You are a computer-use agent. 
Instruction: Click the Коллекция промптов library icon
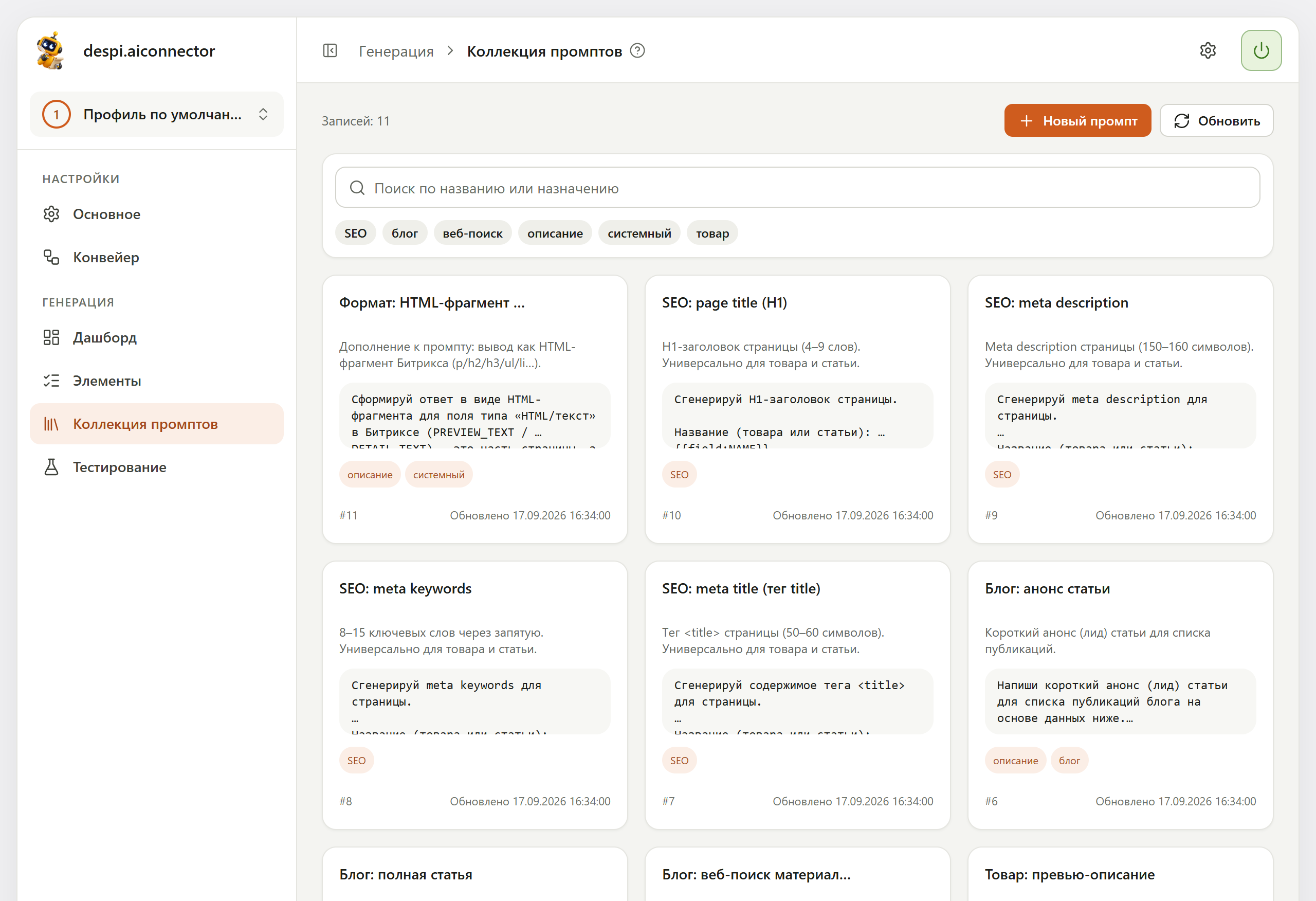[51, 424]
